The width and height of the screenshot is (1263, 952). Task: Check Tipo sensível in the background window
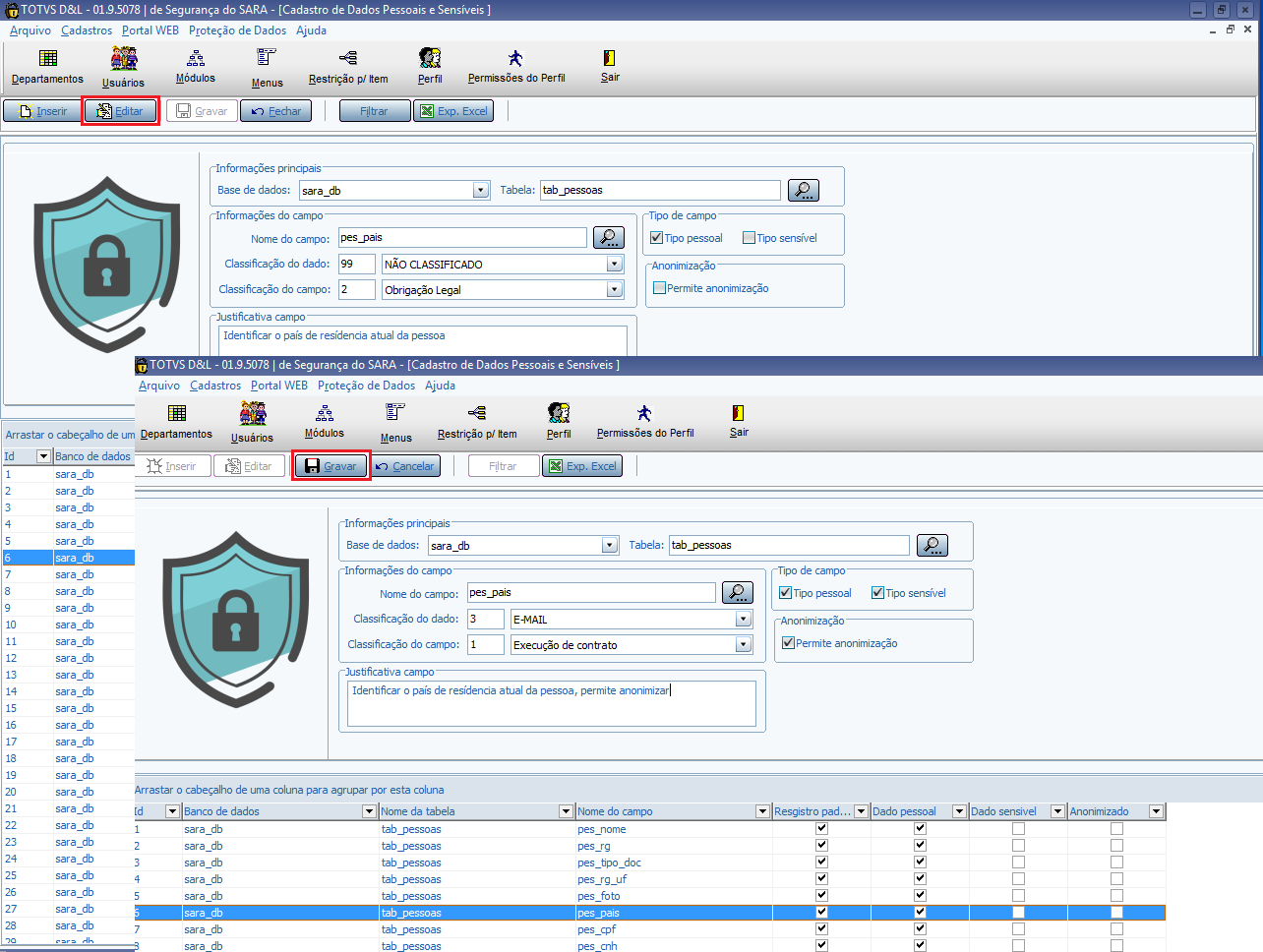(x=750, y=238)
